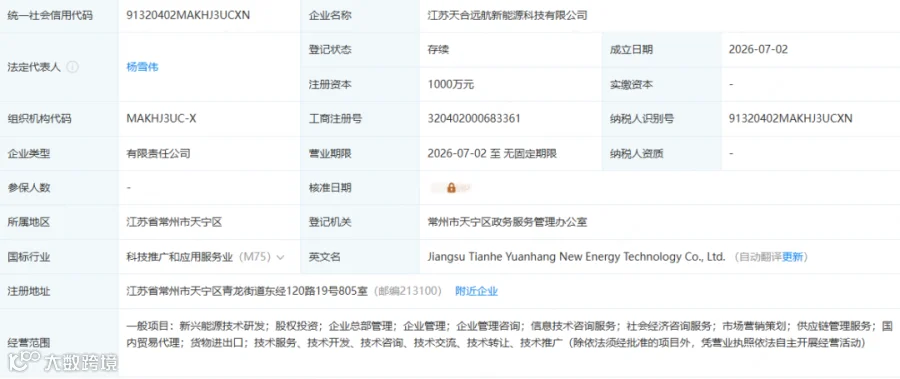Select business registration number 320402000683361
This screenshot has height=379, width=900.
(474, 119)
